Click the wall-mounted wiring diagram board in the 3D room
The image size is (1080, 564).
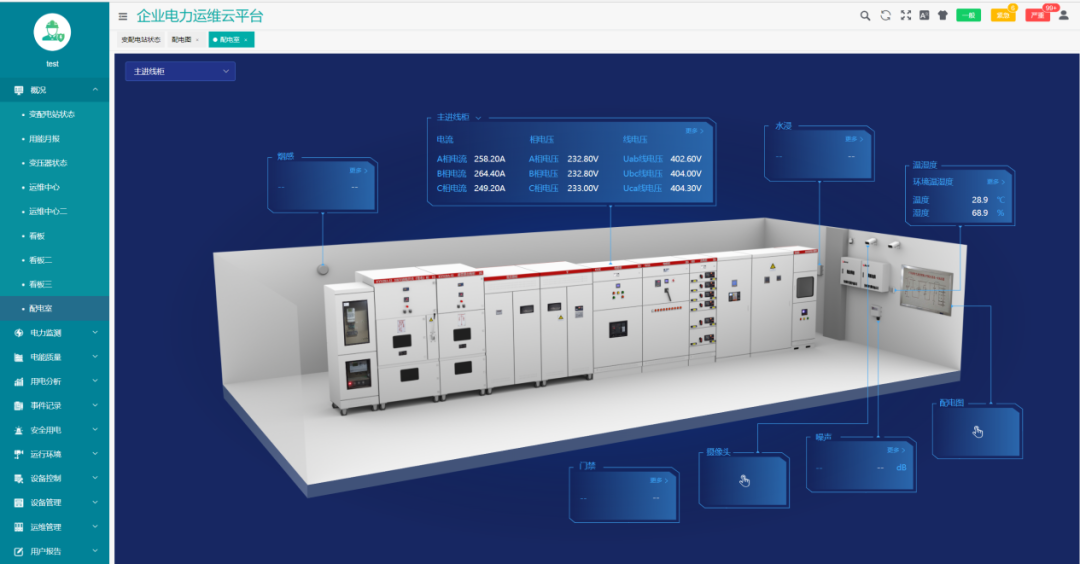pyautogui.click(x=927, y=289)
